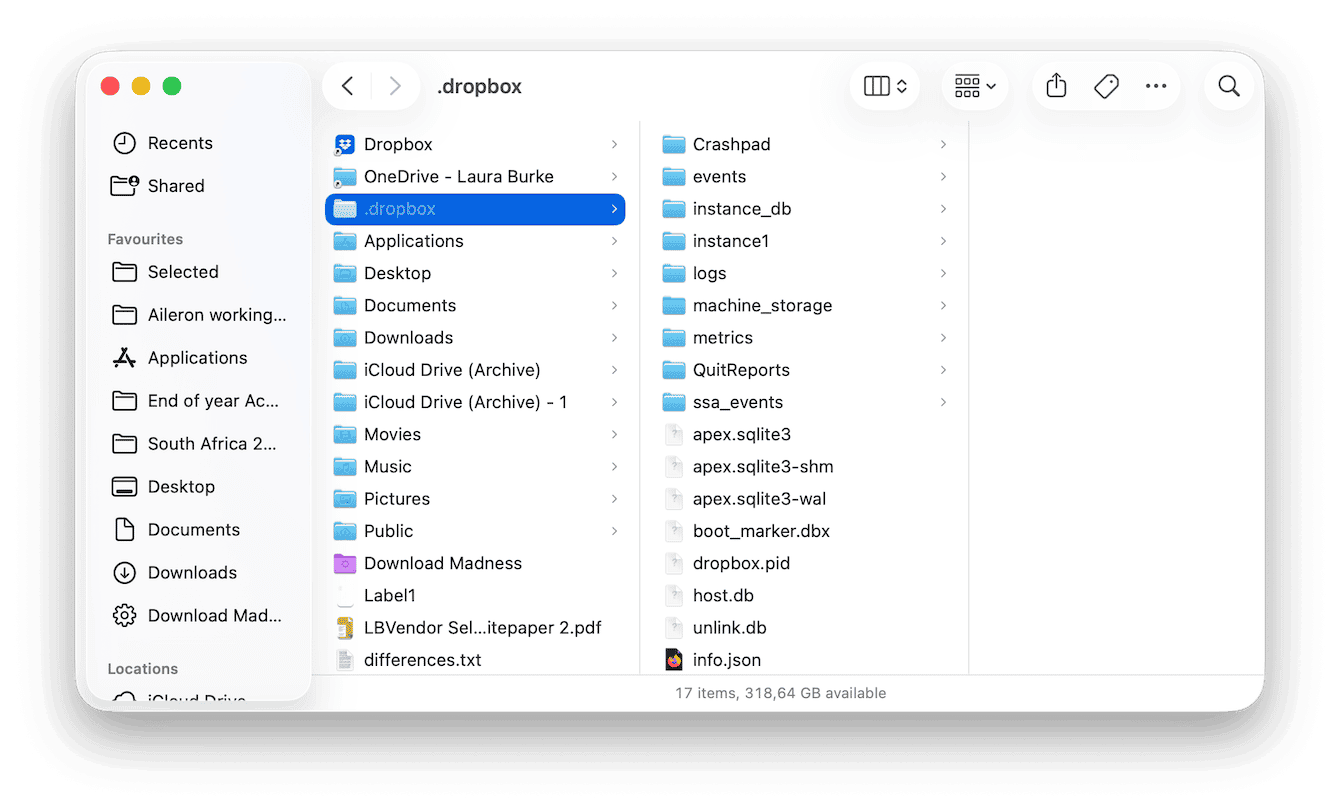Image resolution: width=1340 pixels, height=811 pixels.
Task: Open the view options chevron dropdown
Action: [899, 86]
